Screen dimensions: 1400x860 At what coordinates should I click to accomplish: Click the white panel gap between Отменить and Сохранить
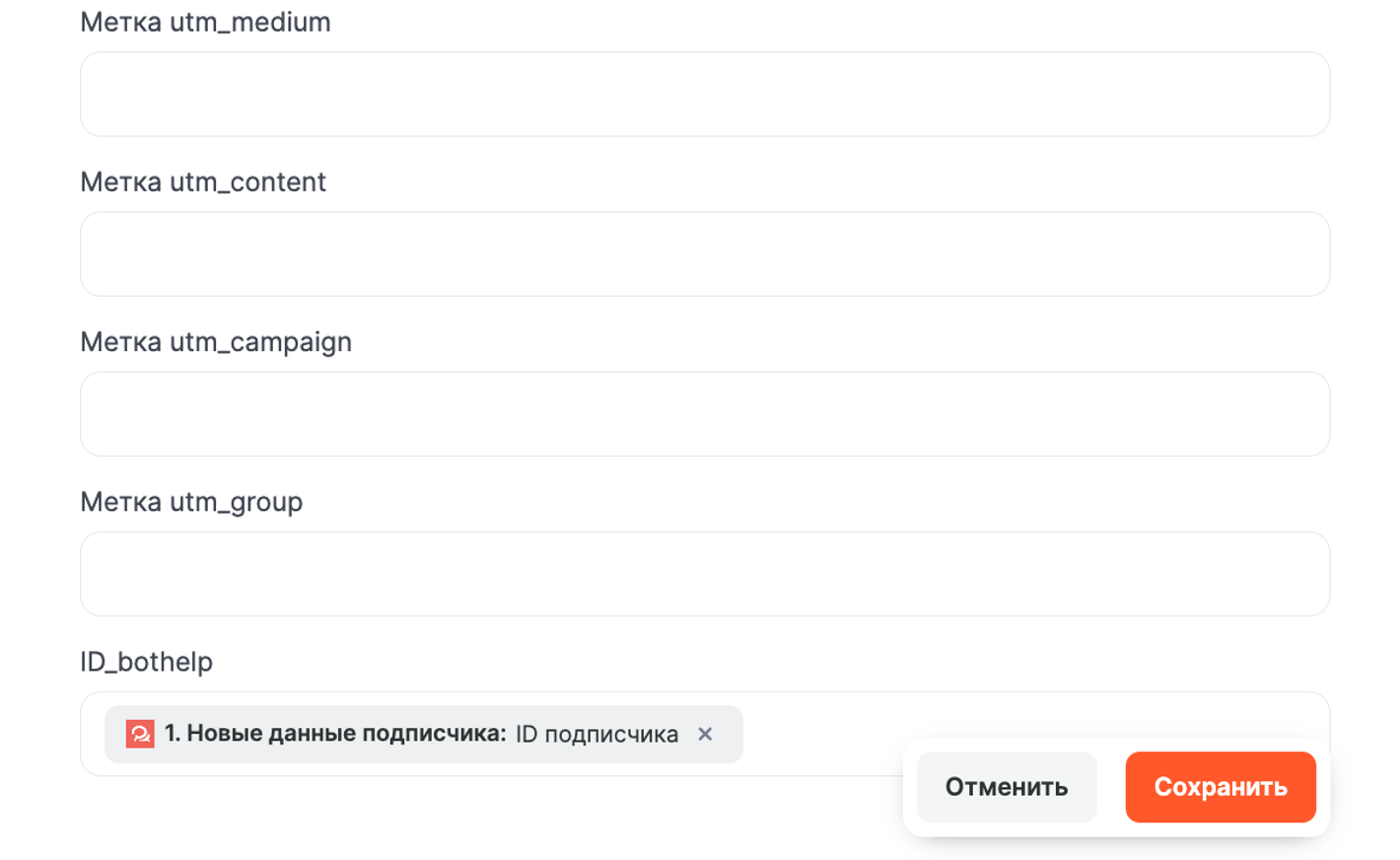click(1111, 787)
